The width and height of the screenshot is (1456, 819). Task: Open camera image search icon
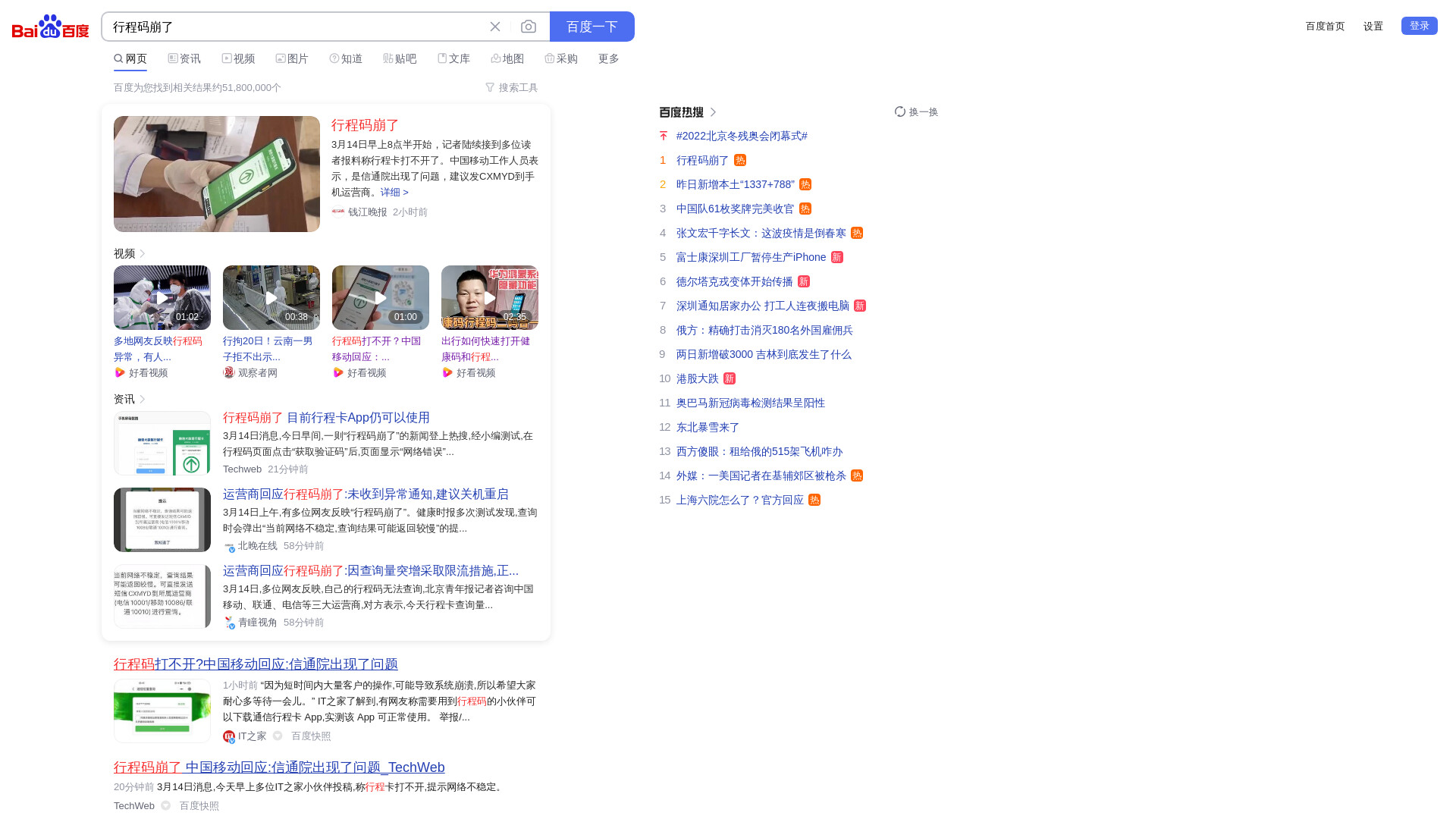(x=529, y=27)
